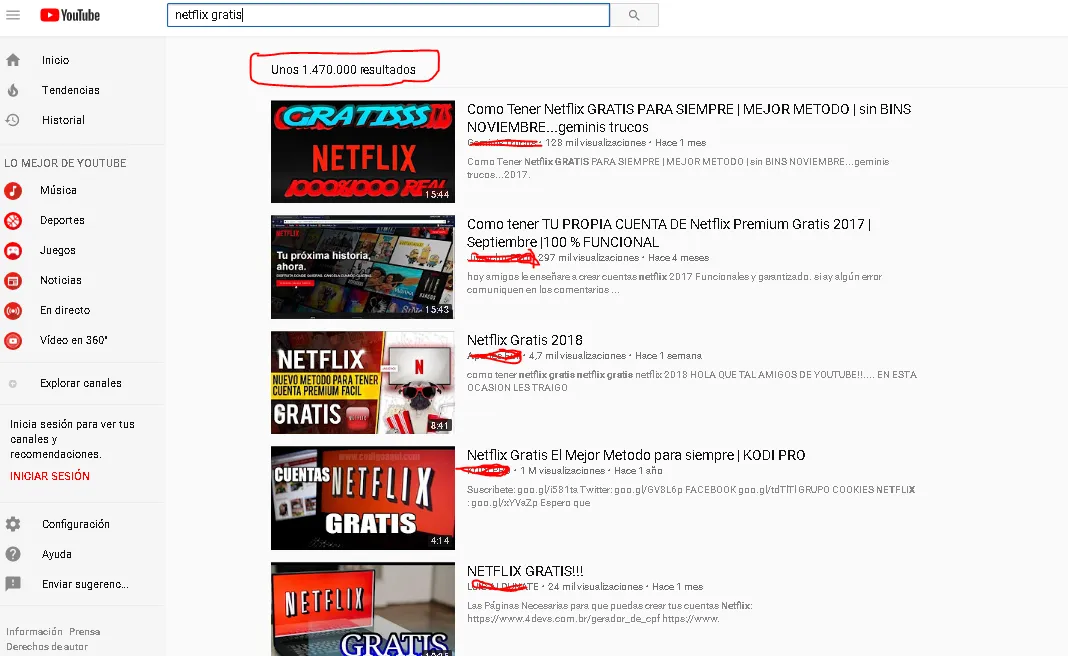
Task: Open the 15:43 Netflix homepage thumbnail
Action: tap(362, 267)
